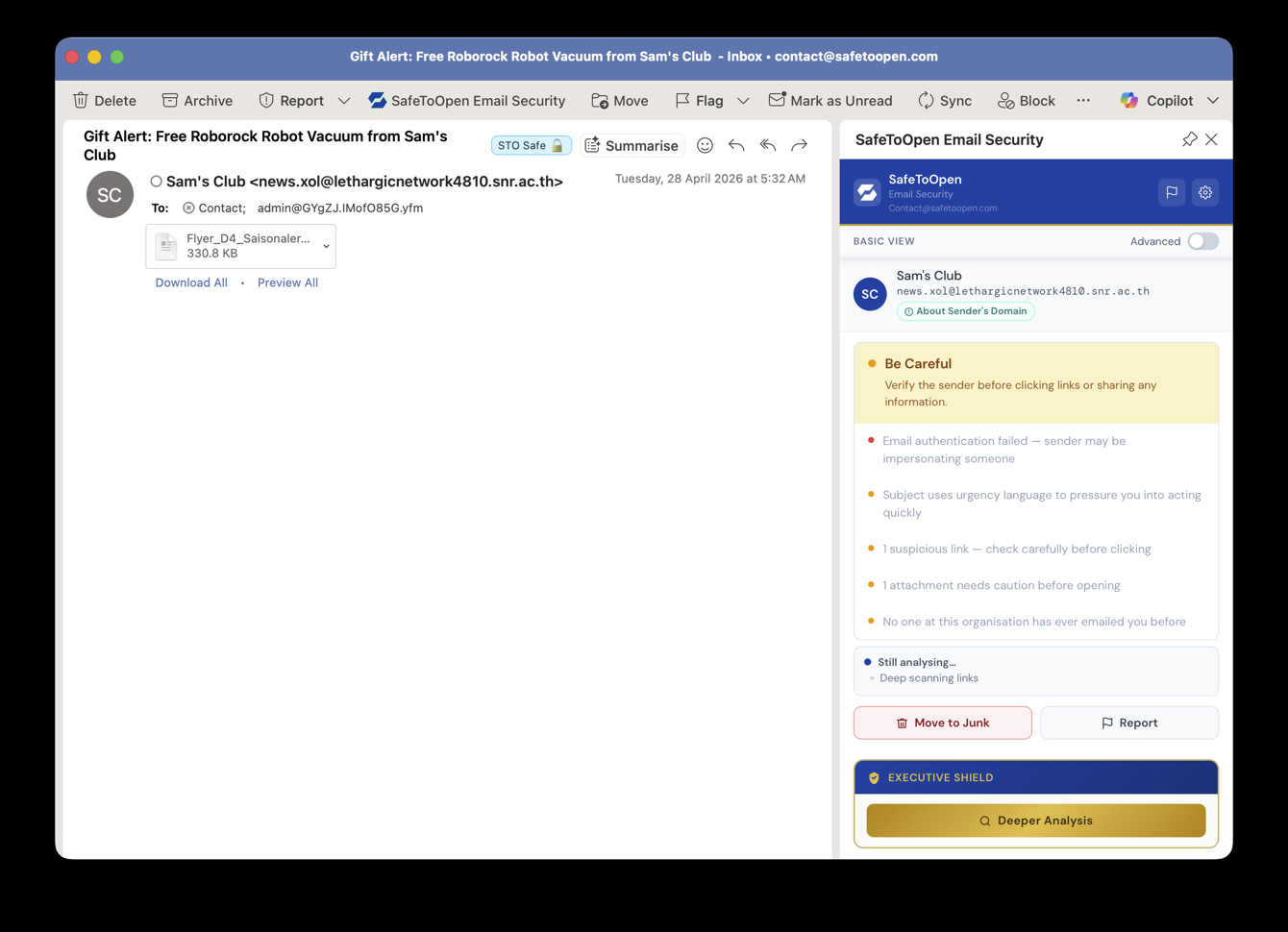Delete the email with the trash icon
Screen dimensions: 1288x932
point(104,100)
